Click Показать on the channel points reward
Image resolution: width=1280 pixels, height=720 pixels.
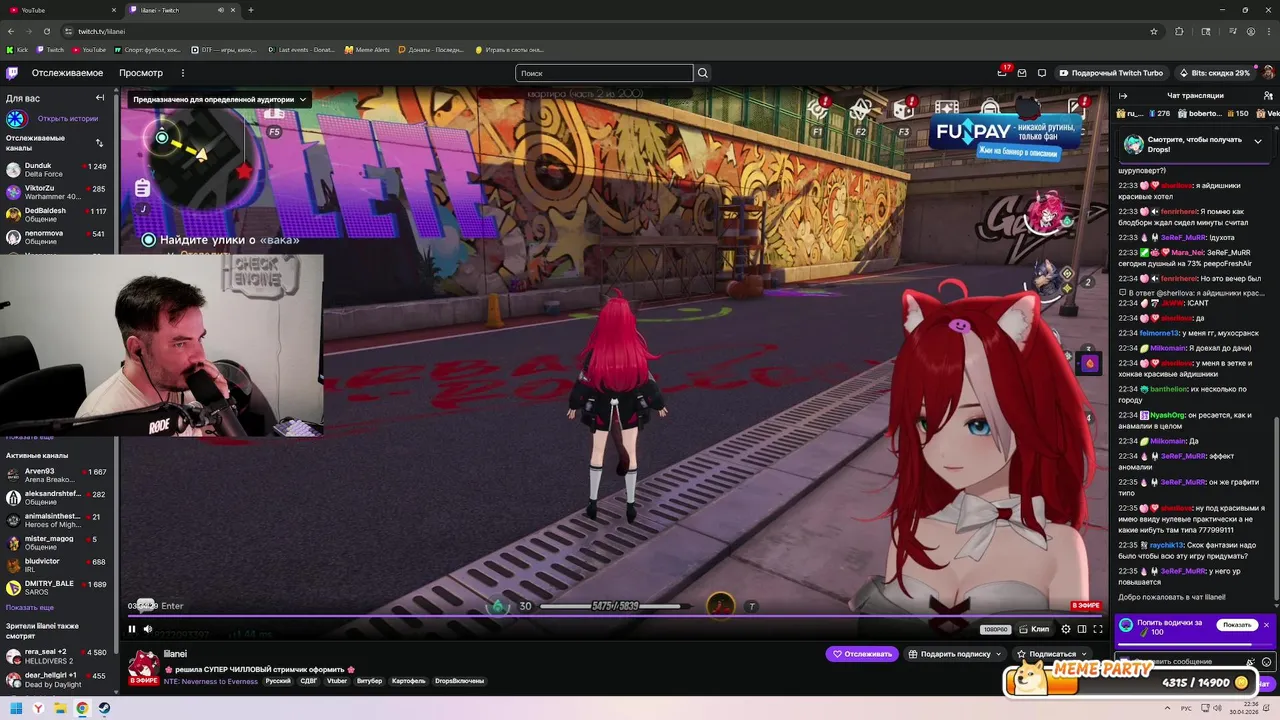[x=1237, y=625]
